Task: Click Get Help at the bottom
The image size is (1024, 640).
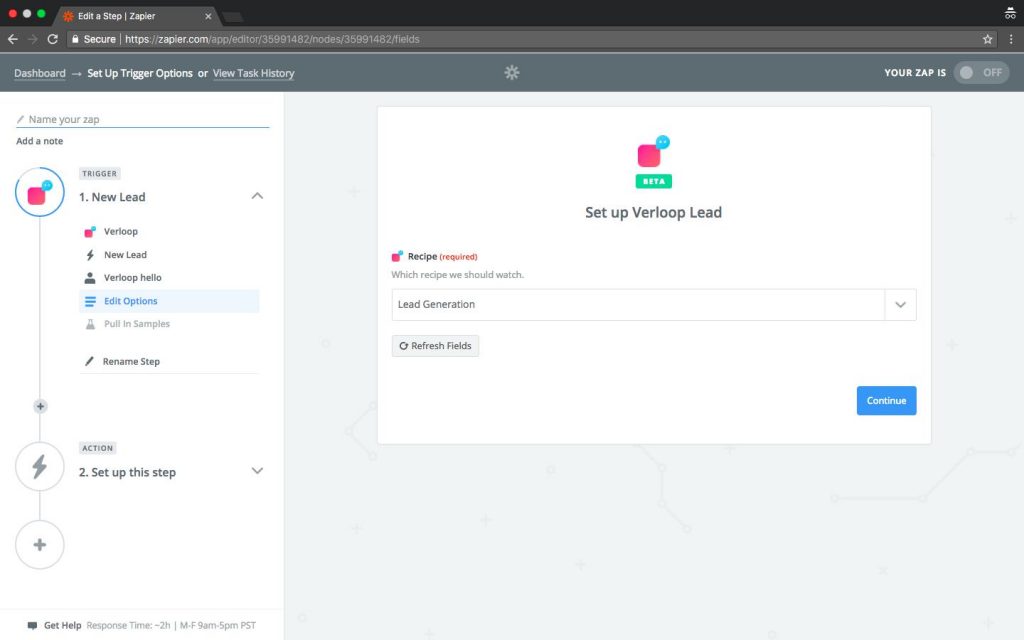Action: click(63, 626)
